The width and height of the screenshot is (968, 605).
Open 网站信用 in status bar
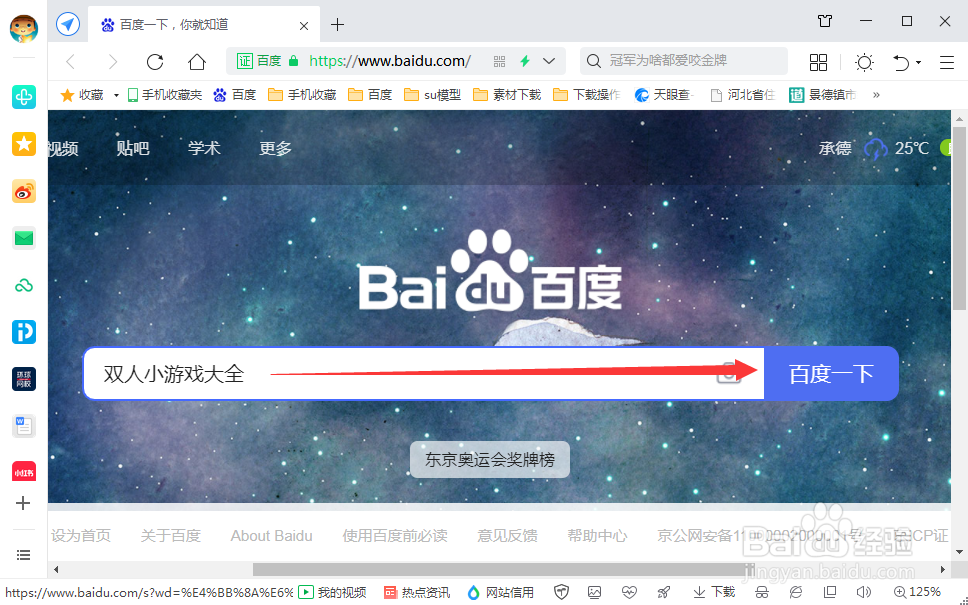500,593
